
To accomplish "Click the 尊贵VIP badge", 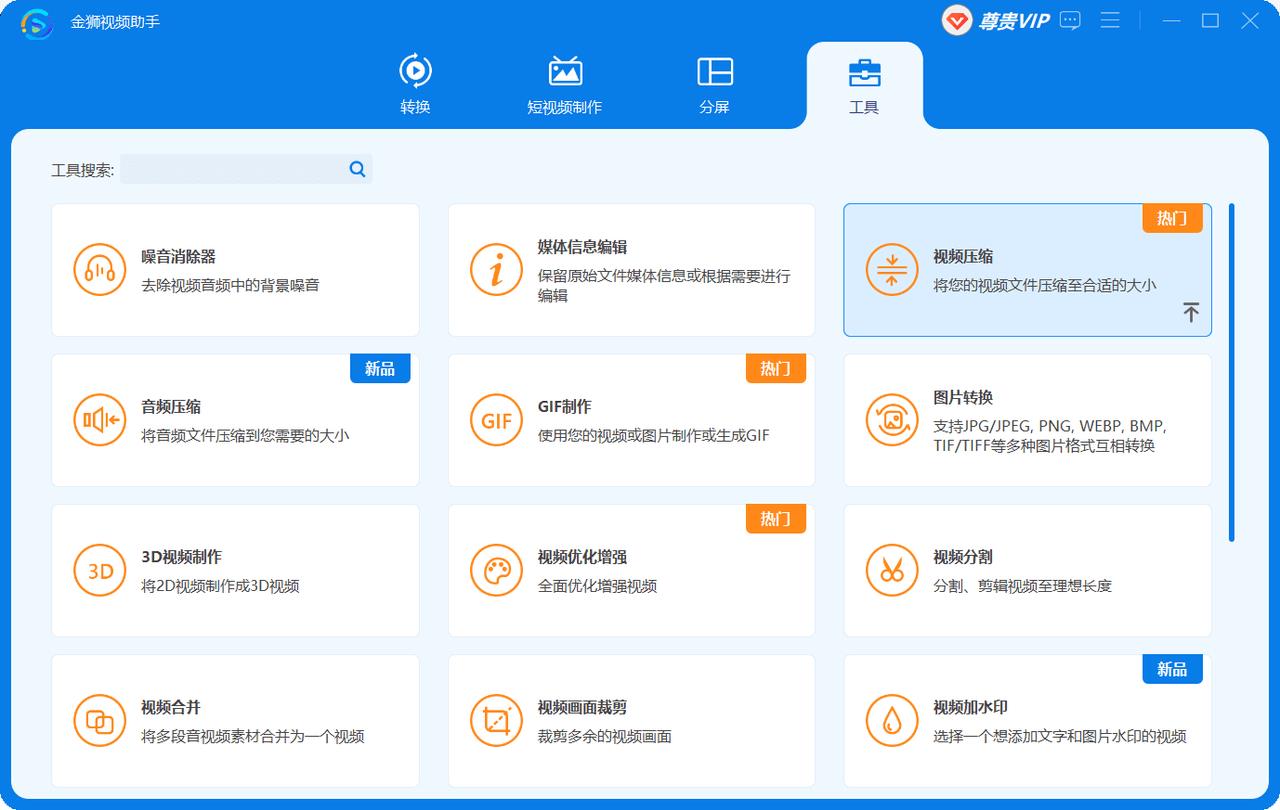I will 996,20.
